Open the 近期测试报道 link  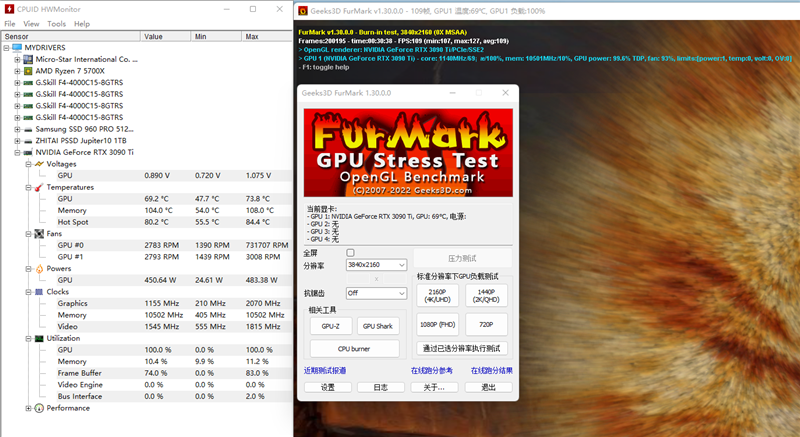(x=325, y=371)
